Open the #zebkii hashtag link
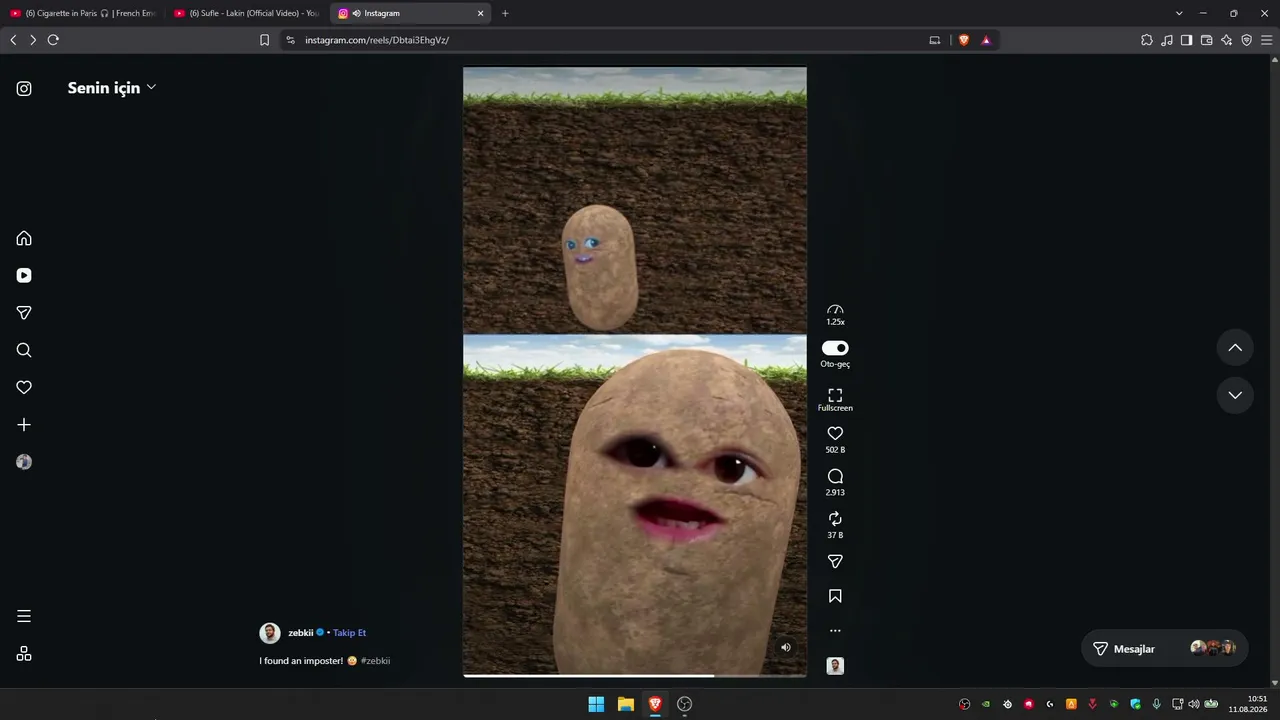1280x720 pixels. [375, 661]
